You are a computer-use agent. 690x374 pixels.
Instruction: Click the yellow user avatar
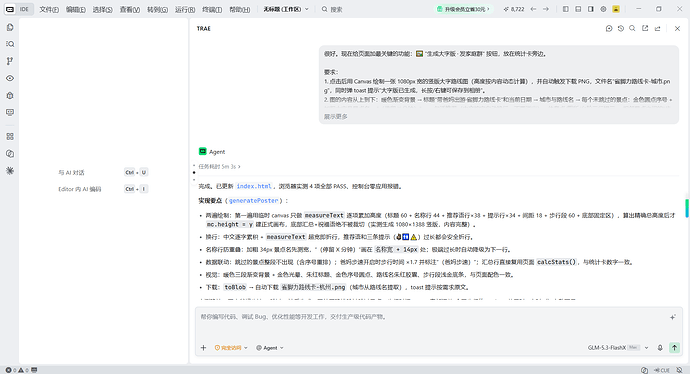click(x=616, y=9)
